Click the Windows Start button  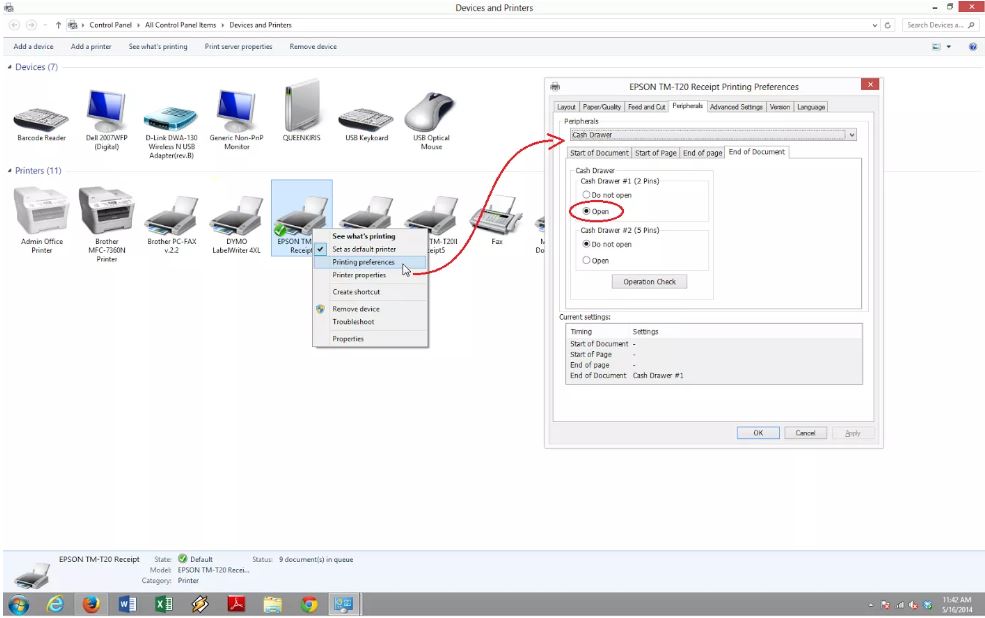click(x=19, y=604)
